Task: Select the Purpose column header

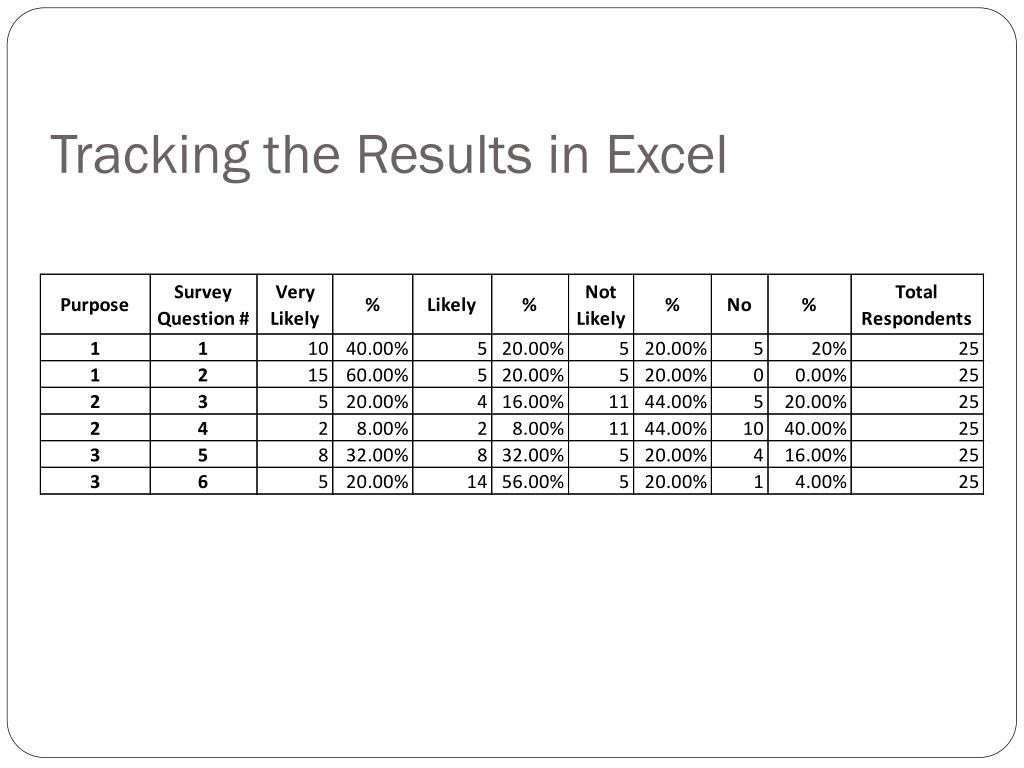Action: (95, 304)
